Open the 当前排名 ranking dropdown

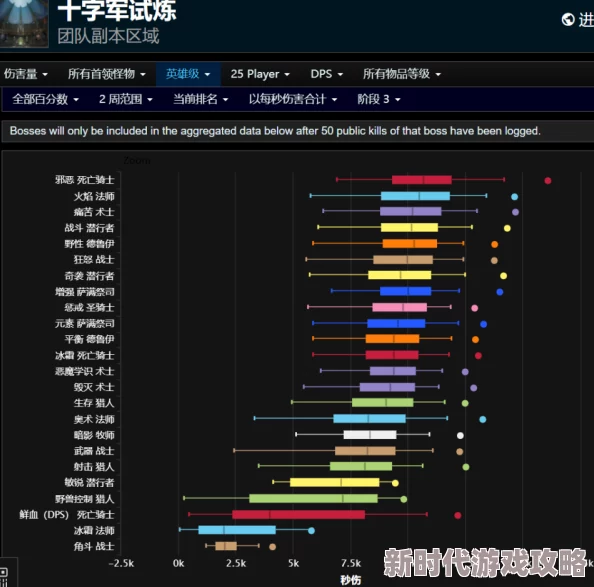coord(200,100)
